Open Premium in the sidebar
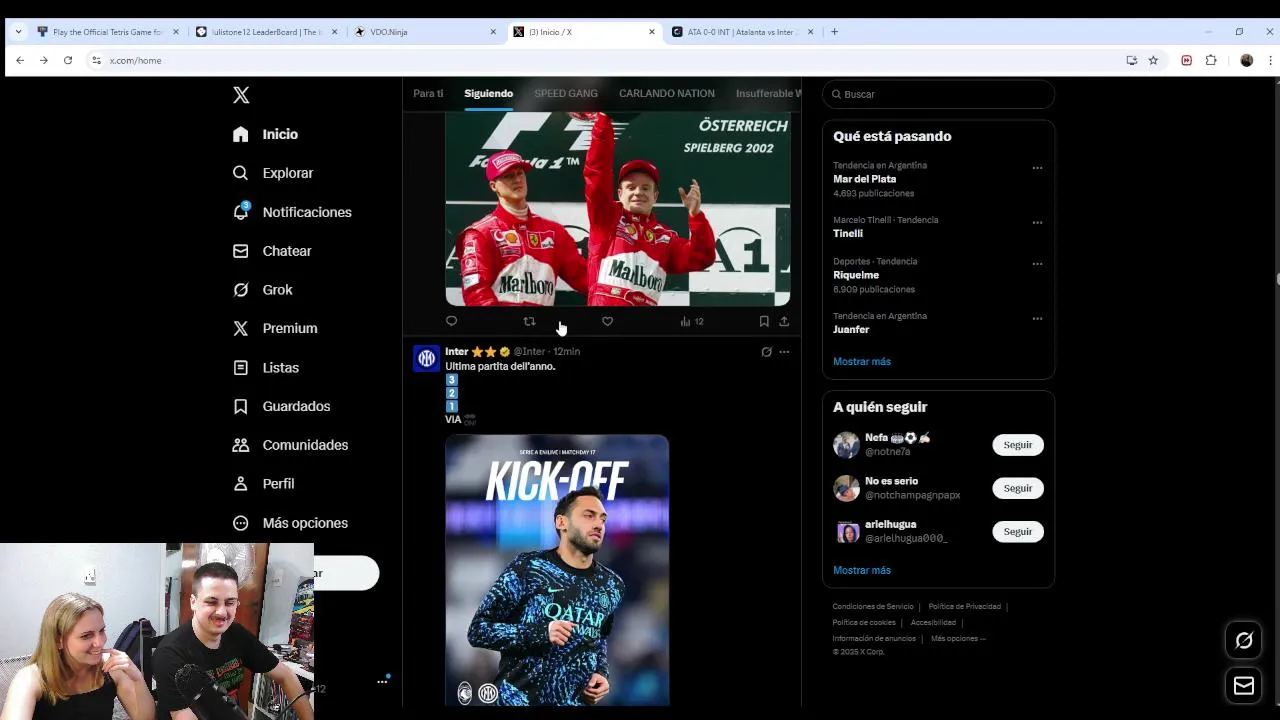The height and width of the screenshot is (720, 1280). 275,328
